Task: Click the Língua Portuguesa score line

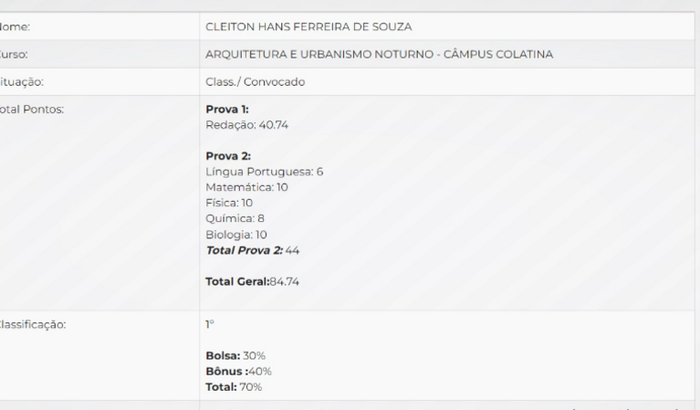Action: 264,171
